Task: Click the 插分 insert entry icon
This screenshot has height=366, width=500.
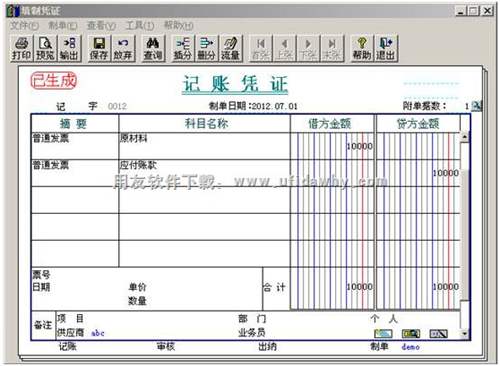Action: (x=183, y=49)
